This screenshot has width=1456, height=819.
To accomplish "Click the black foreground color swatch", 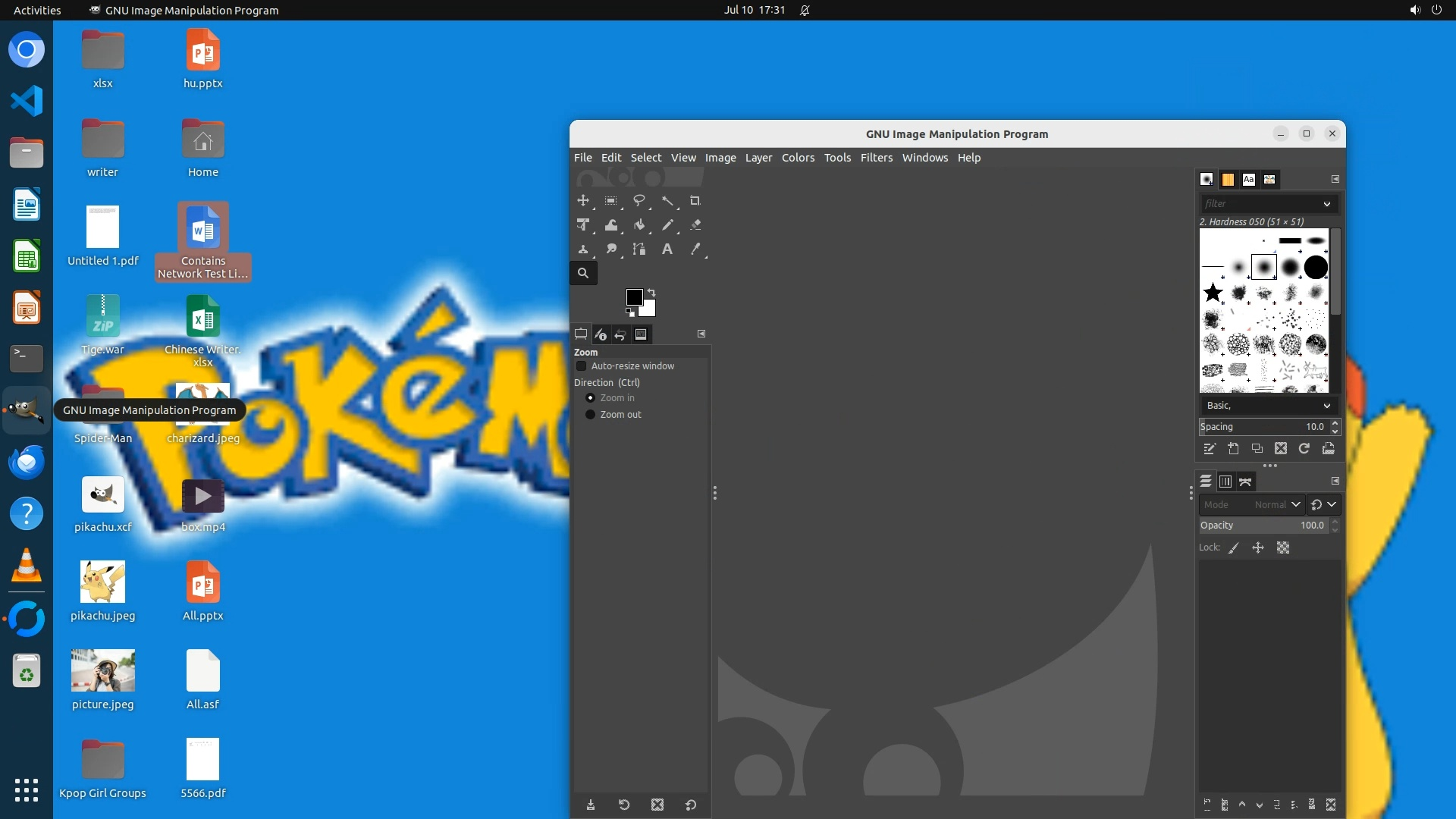I will [634, 297].
